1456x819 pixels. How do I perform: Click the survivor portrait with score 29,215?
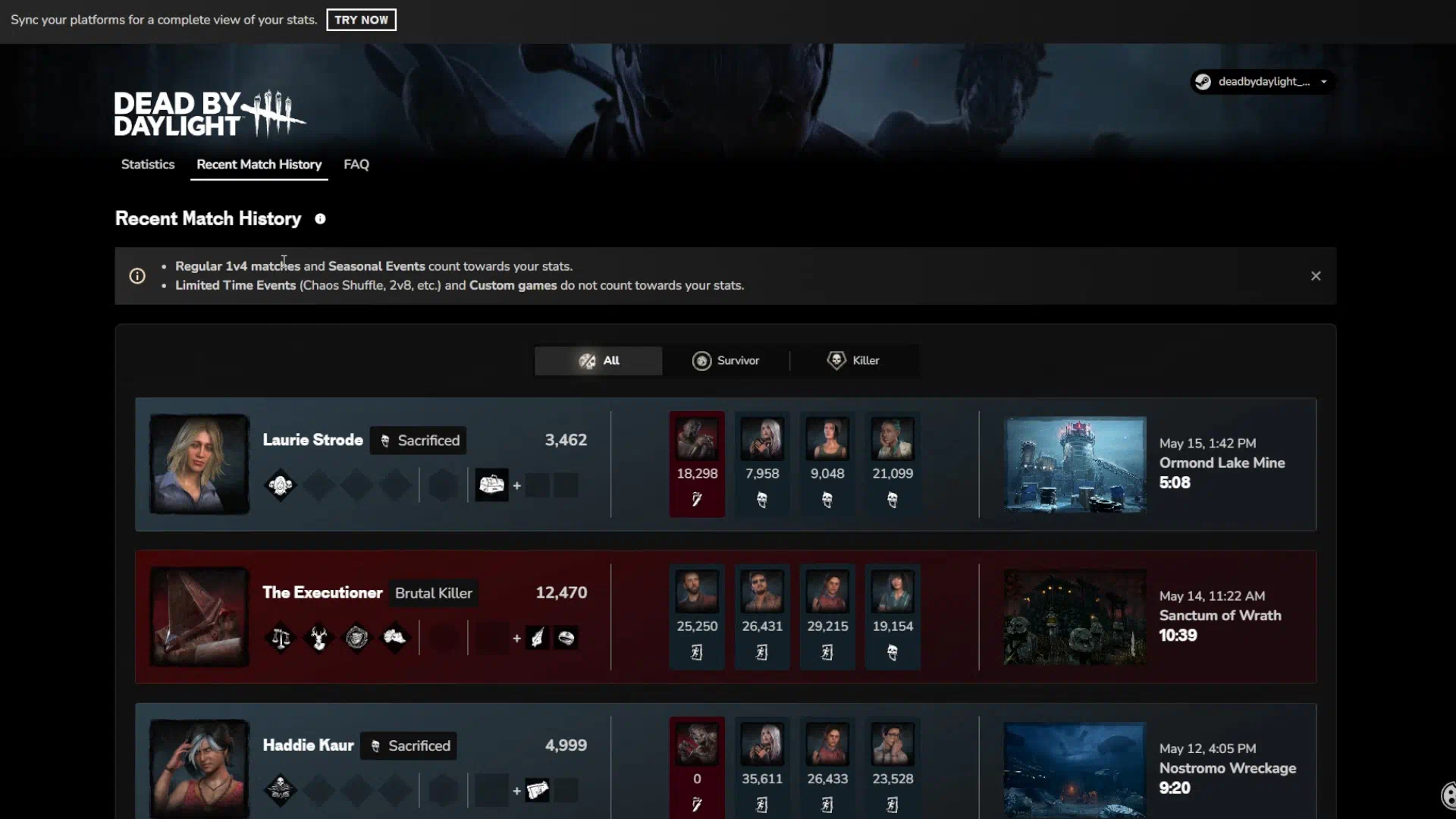tap(827, 591)
